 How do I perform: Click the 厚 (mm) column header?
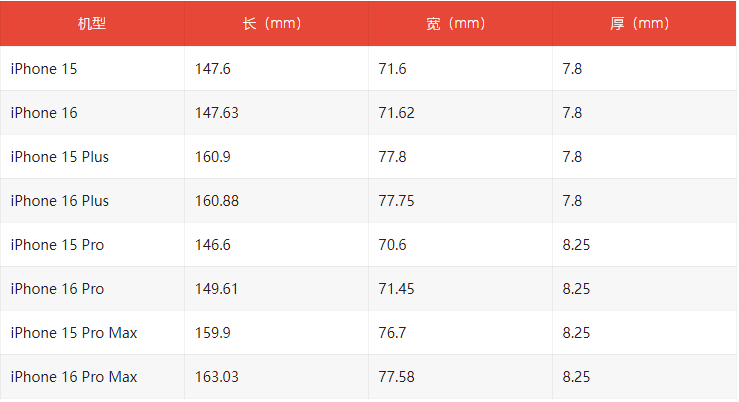click(x=644, y=23)
